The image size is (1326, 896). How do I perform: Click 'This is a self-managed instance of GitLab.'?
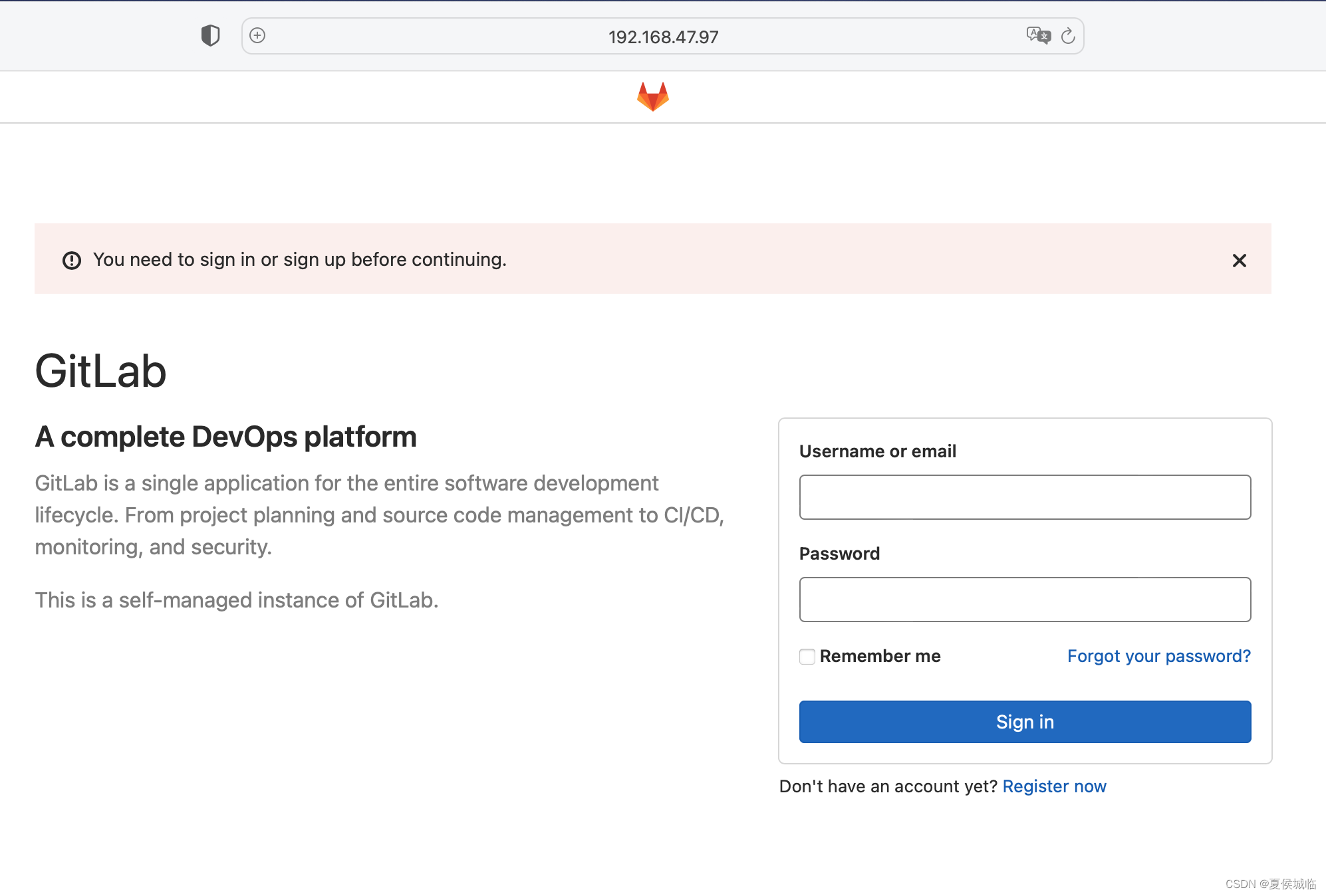click(x=237, y=600)
